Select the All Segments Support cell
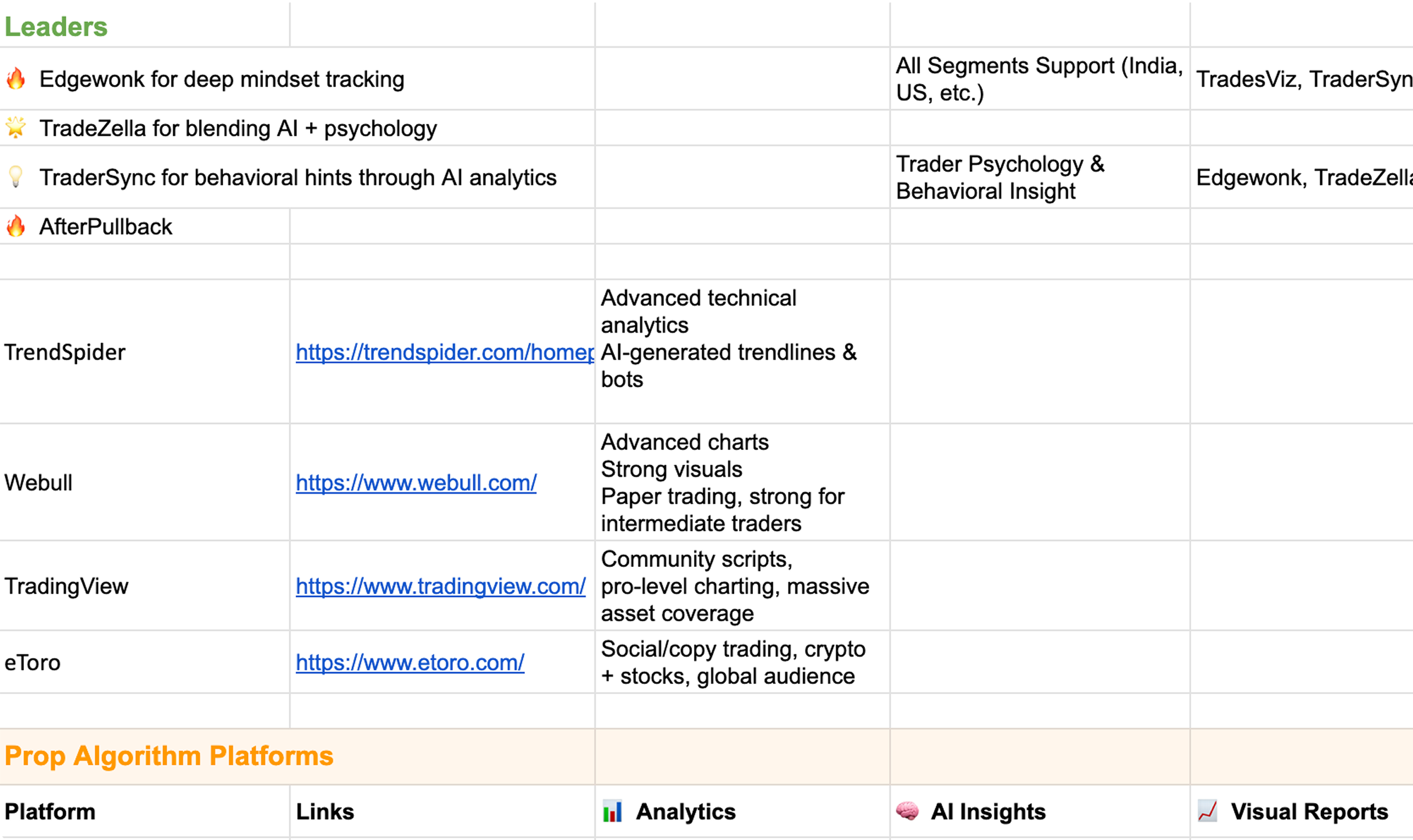1413x840 pixels. 1038,79
